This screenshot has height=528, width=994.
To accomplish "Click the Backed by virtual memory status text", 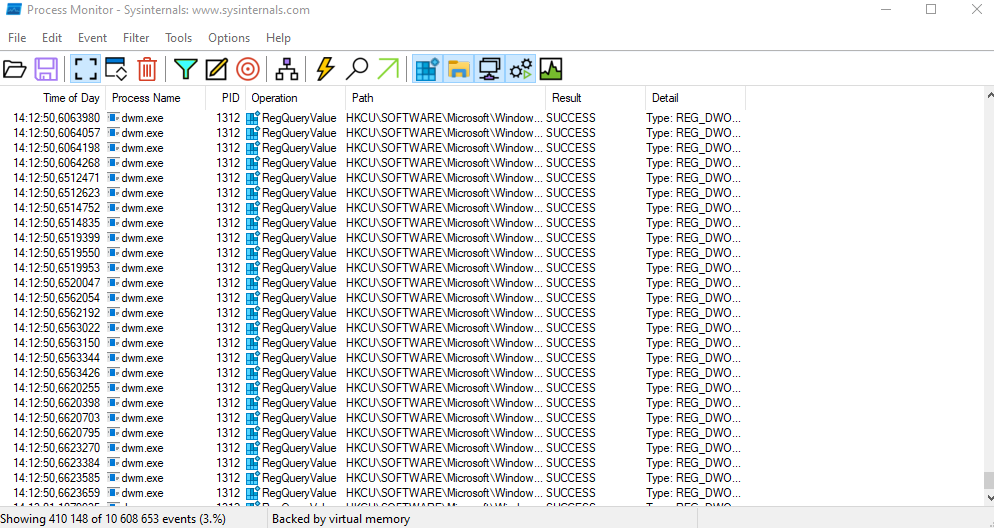I will pos(341,519).
